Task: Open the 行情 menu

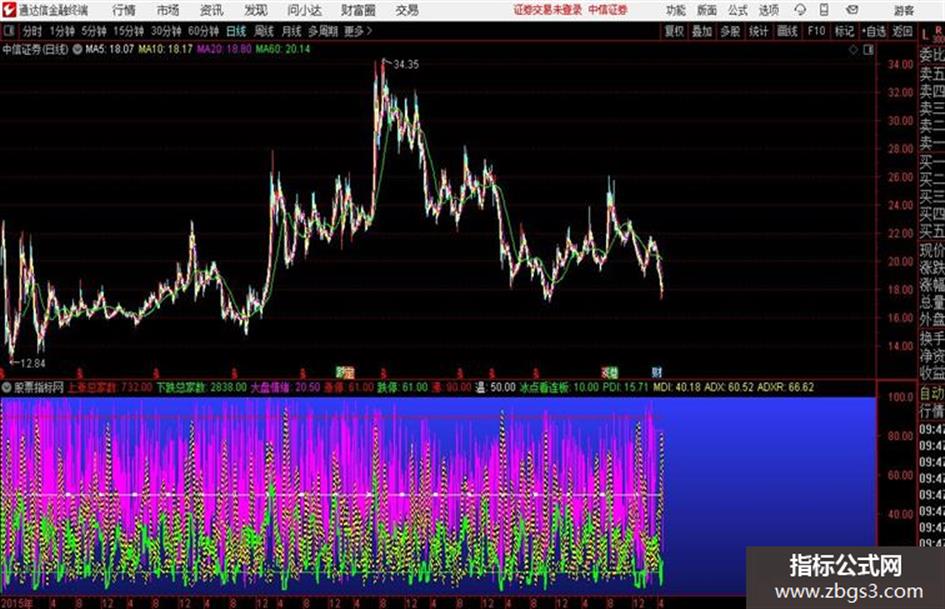Action: [x=124, y=10]
